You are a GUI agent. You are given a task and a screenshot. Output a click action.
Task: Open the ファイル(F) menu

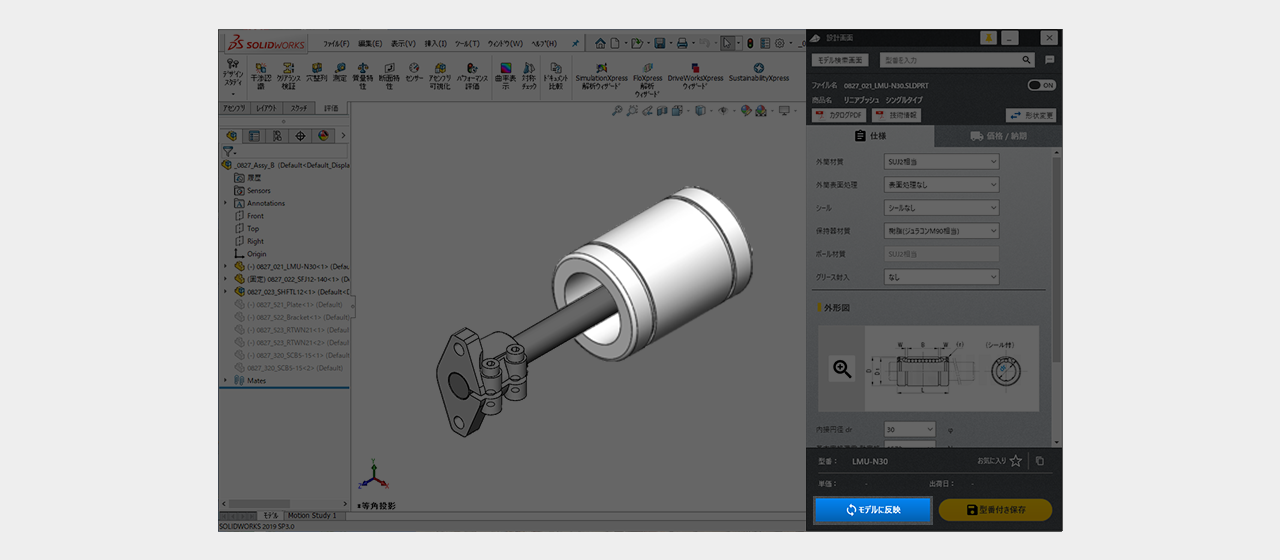(x=336, y=44)
